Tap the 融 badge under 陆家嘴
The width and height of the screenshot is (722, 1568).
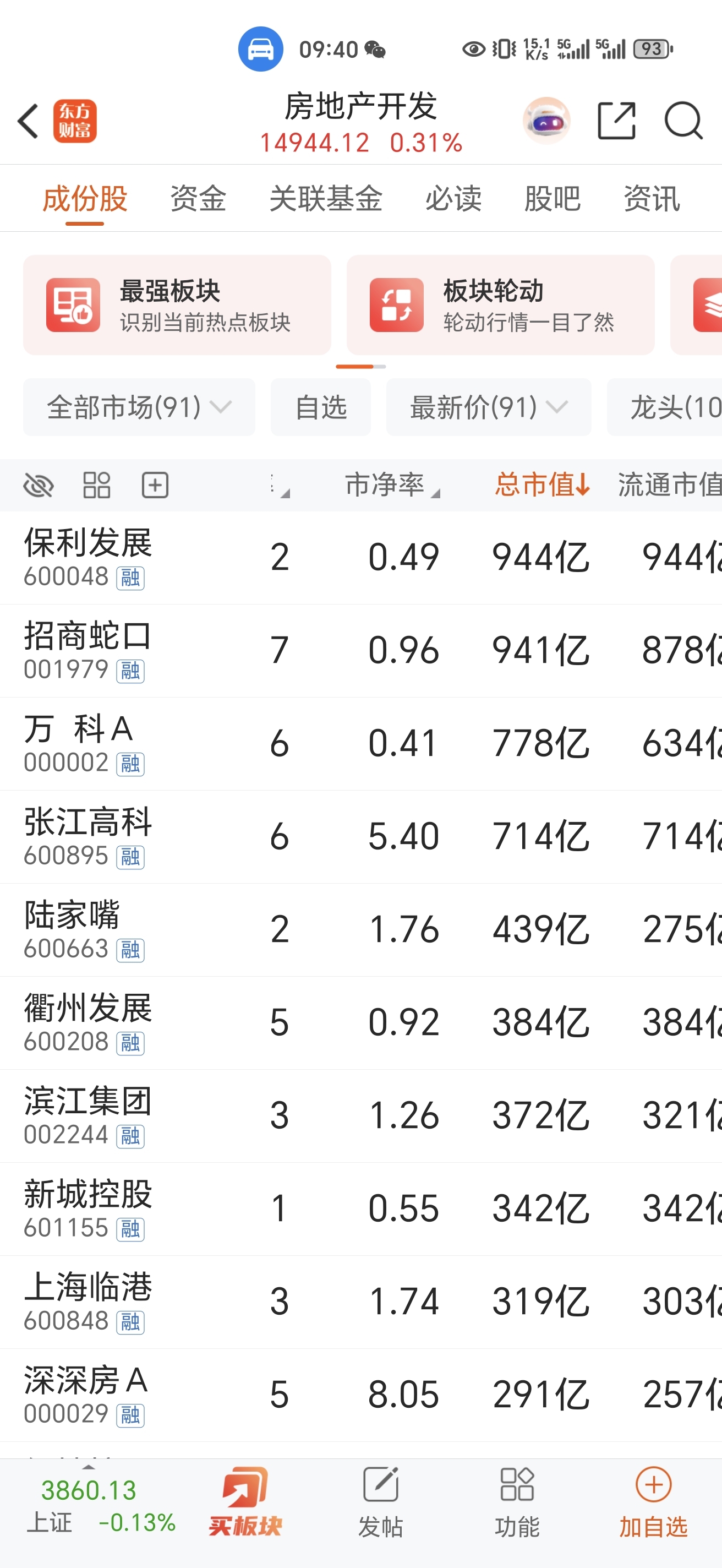coord(130,950)
